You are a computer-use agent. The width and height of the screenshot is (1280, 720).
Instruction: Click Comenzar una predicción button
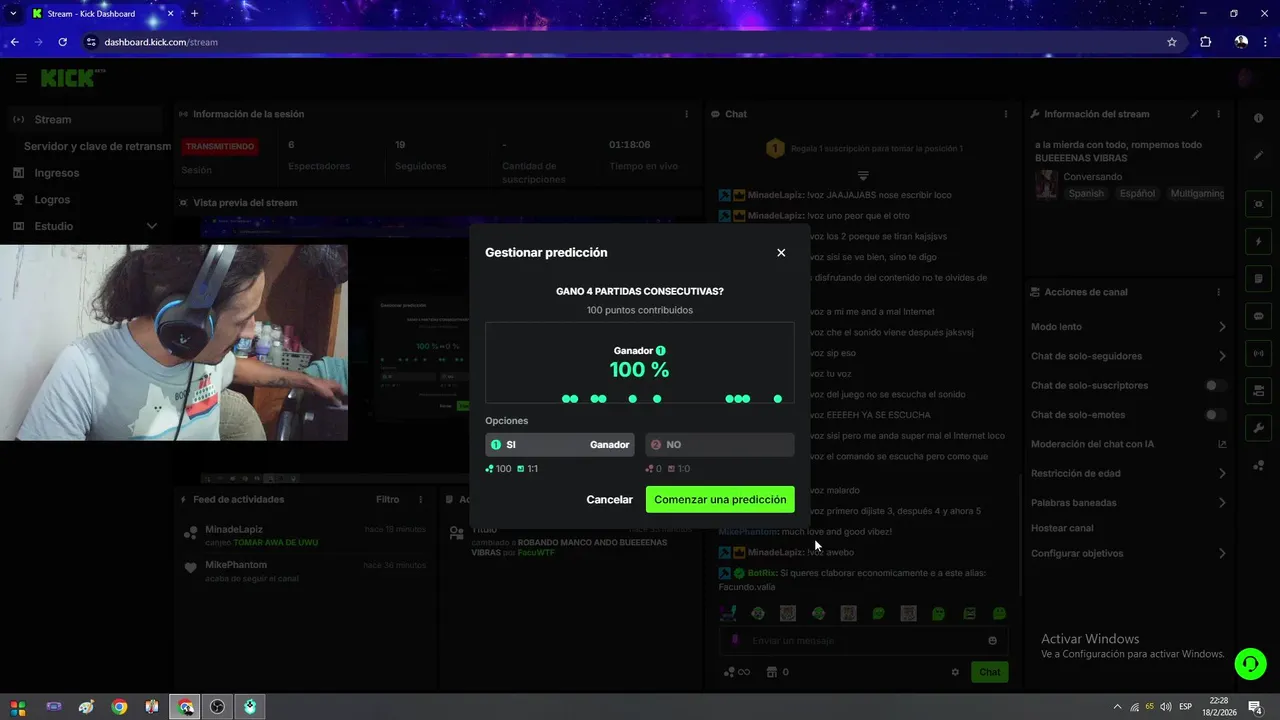pos(720,500)
